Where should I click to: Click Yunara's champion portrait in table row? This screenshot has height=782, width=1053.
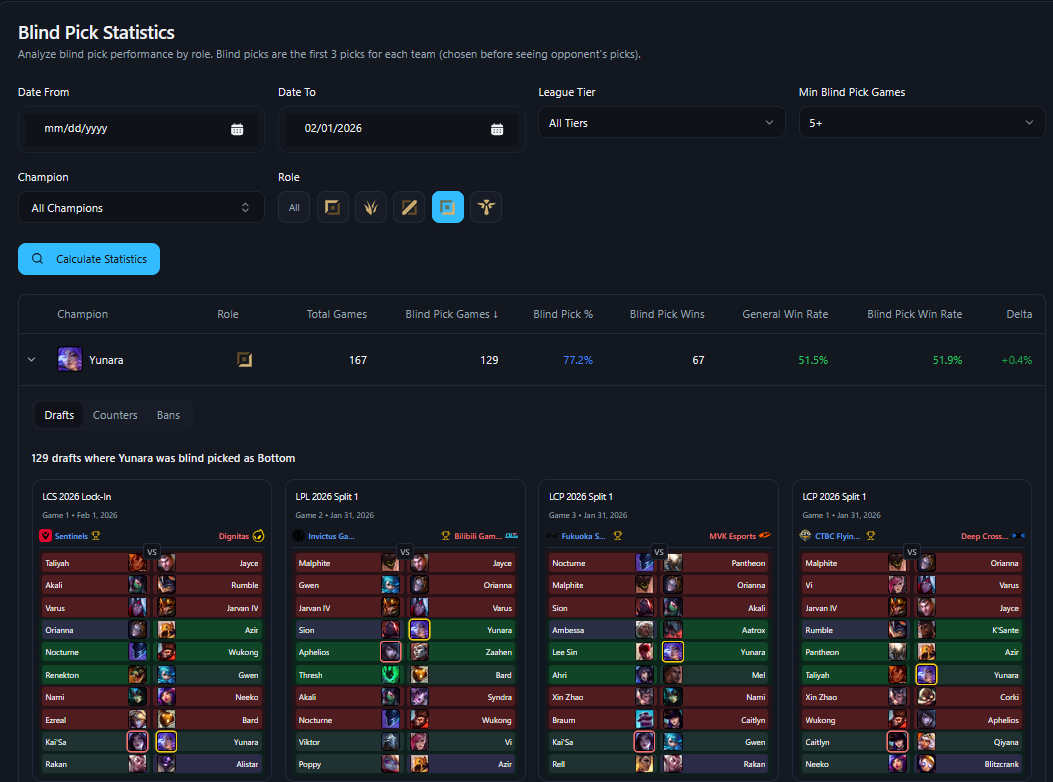coord(70,360)
